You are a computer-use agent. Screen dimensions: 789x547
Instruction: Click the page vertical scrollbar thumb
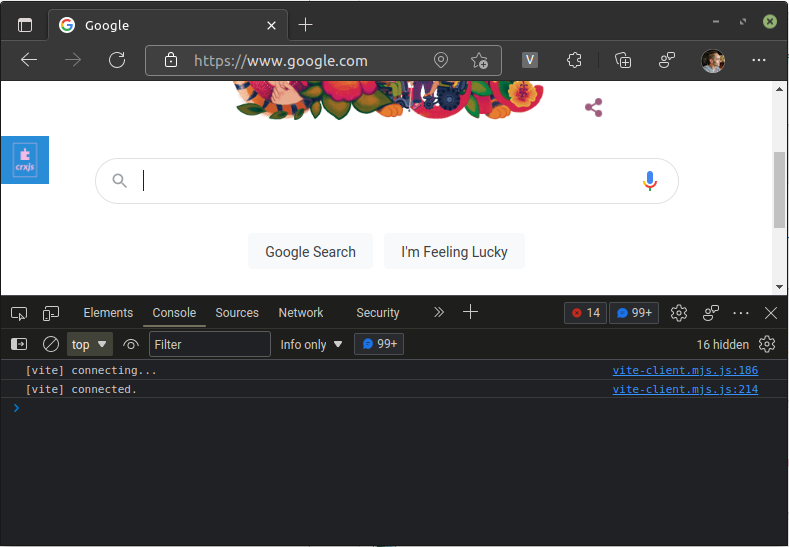(779, 190)
